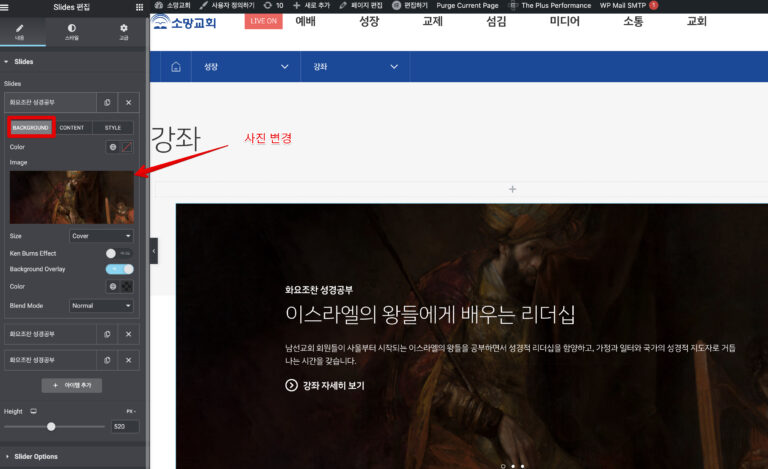Image resolution: width=768 pixels, height=469 pixels.
Task: Click the global color icon beside Image Color
Action: point(113,147)
